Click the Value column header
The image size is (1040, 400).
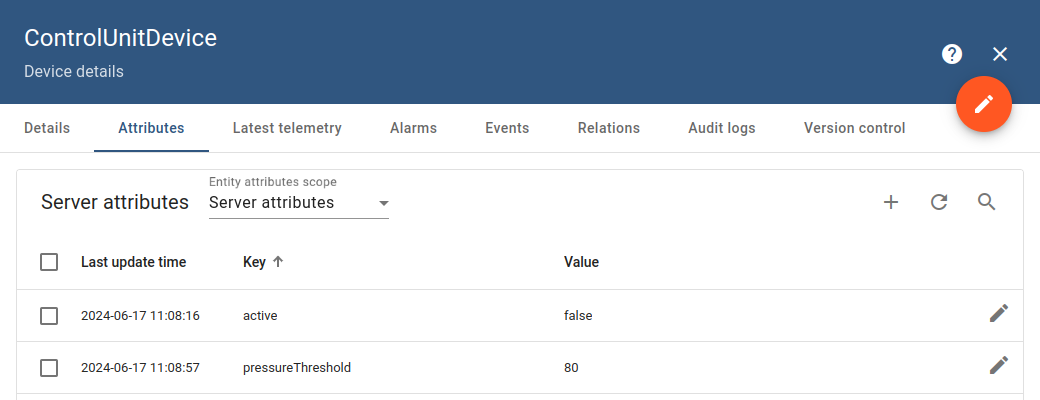point(581,262)
